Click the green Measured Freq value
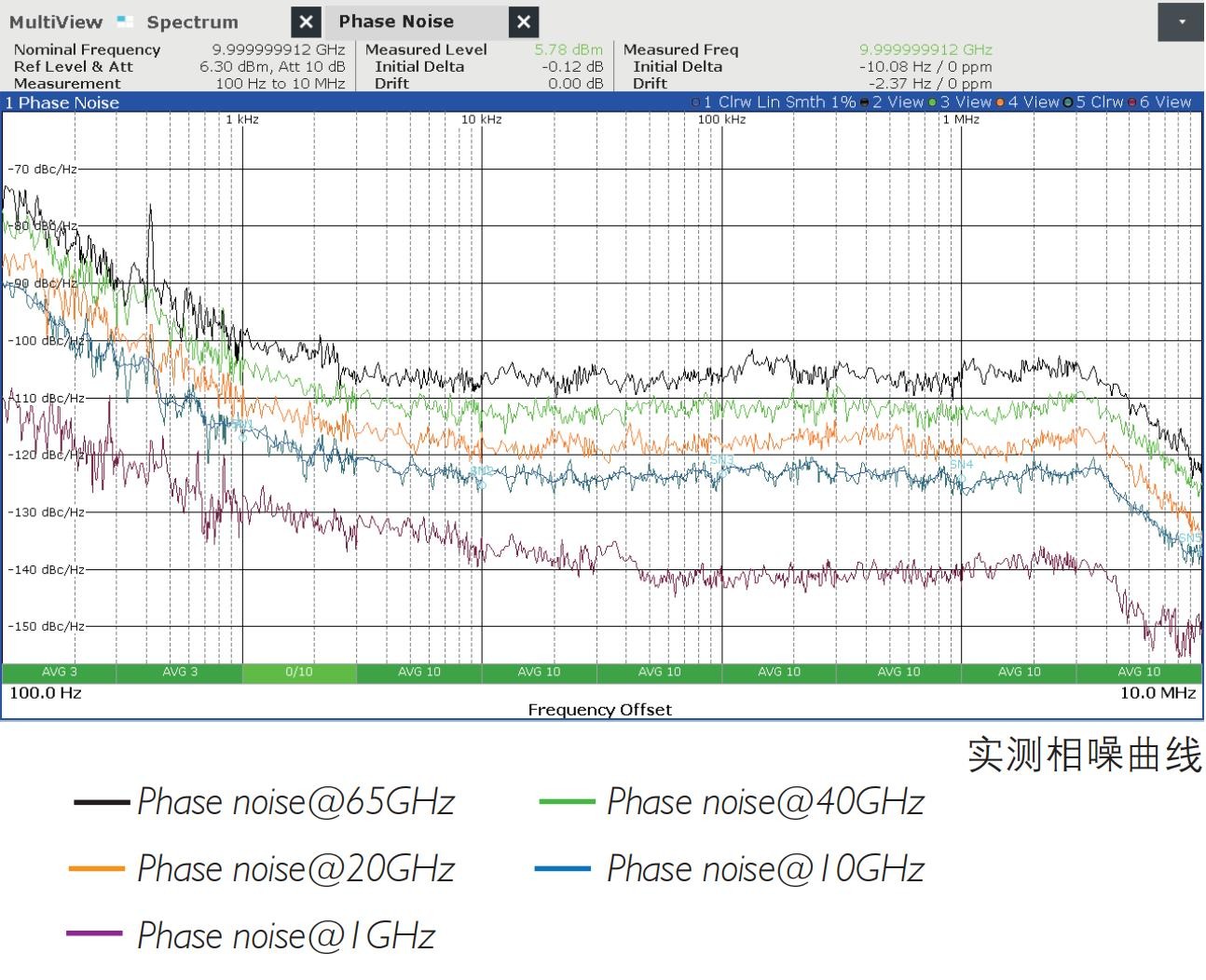 (925, 49)
